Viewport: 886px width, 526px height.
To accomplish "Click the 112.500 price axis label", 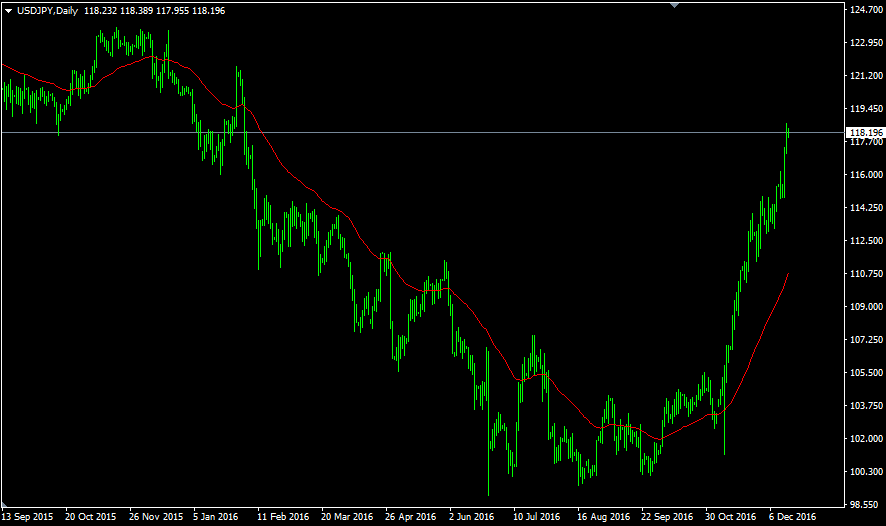I will [866, 241].
